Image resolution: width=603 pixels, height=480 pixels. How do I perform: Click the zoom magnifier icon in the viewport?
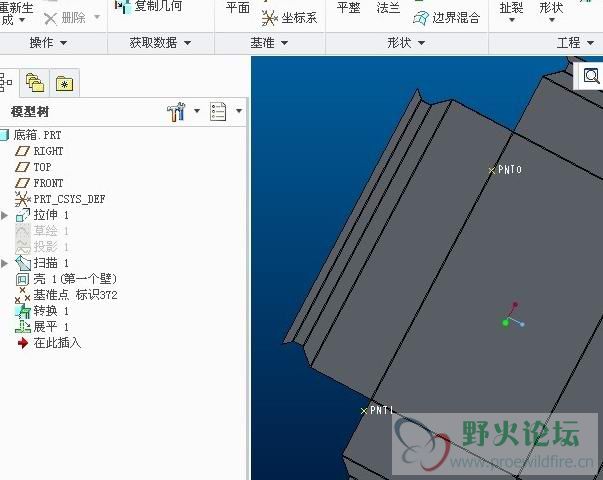coord(591,76)
